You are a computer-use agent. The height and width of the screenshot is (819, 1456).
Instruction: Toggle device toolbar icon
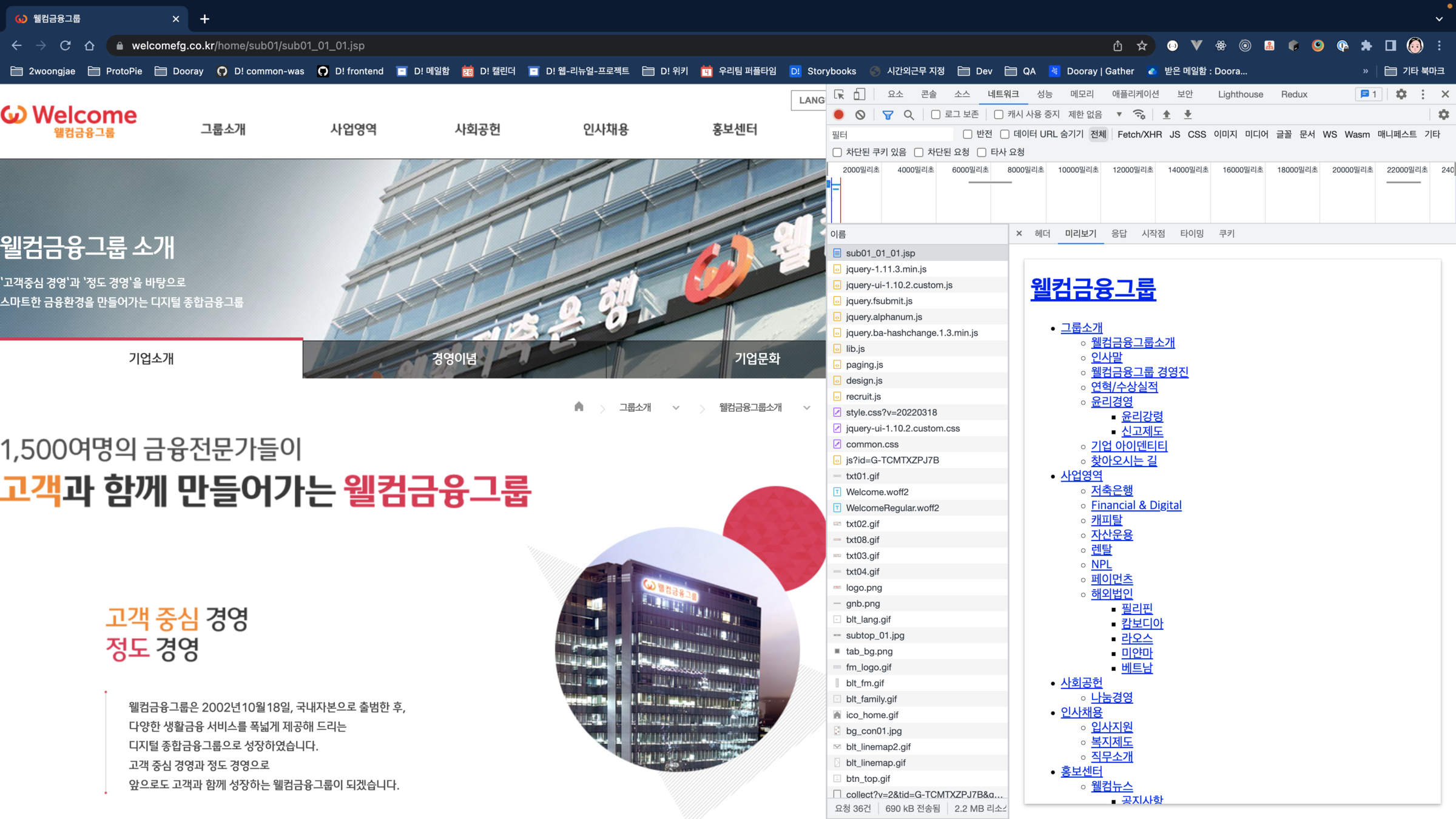click(860, 94)
